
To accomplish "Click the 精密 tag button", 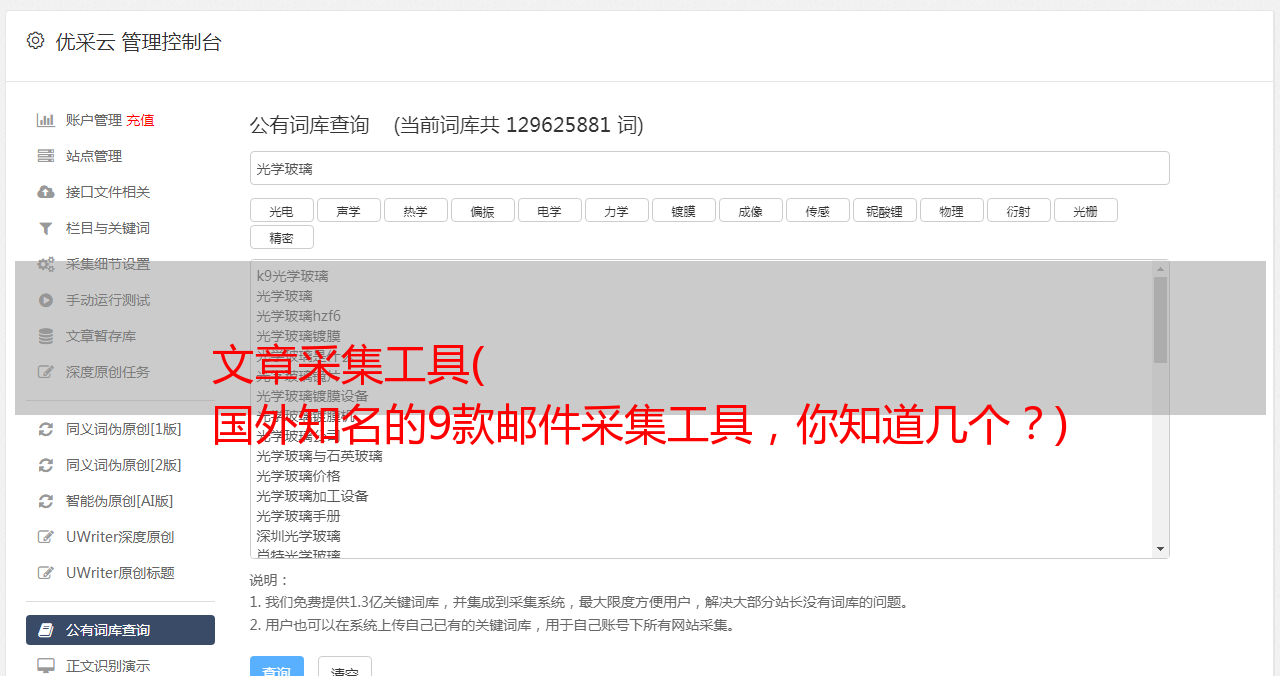I will click(x=282, y=237).
